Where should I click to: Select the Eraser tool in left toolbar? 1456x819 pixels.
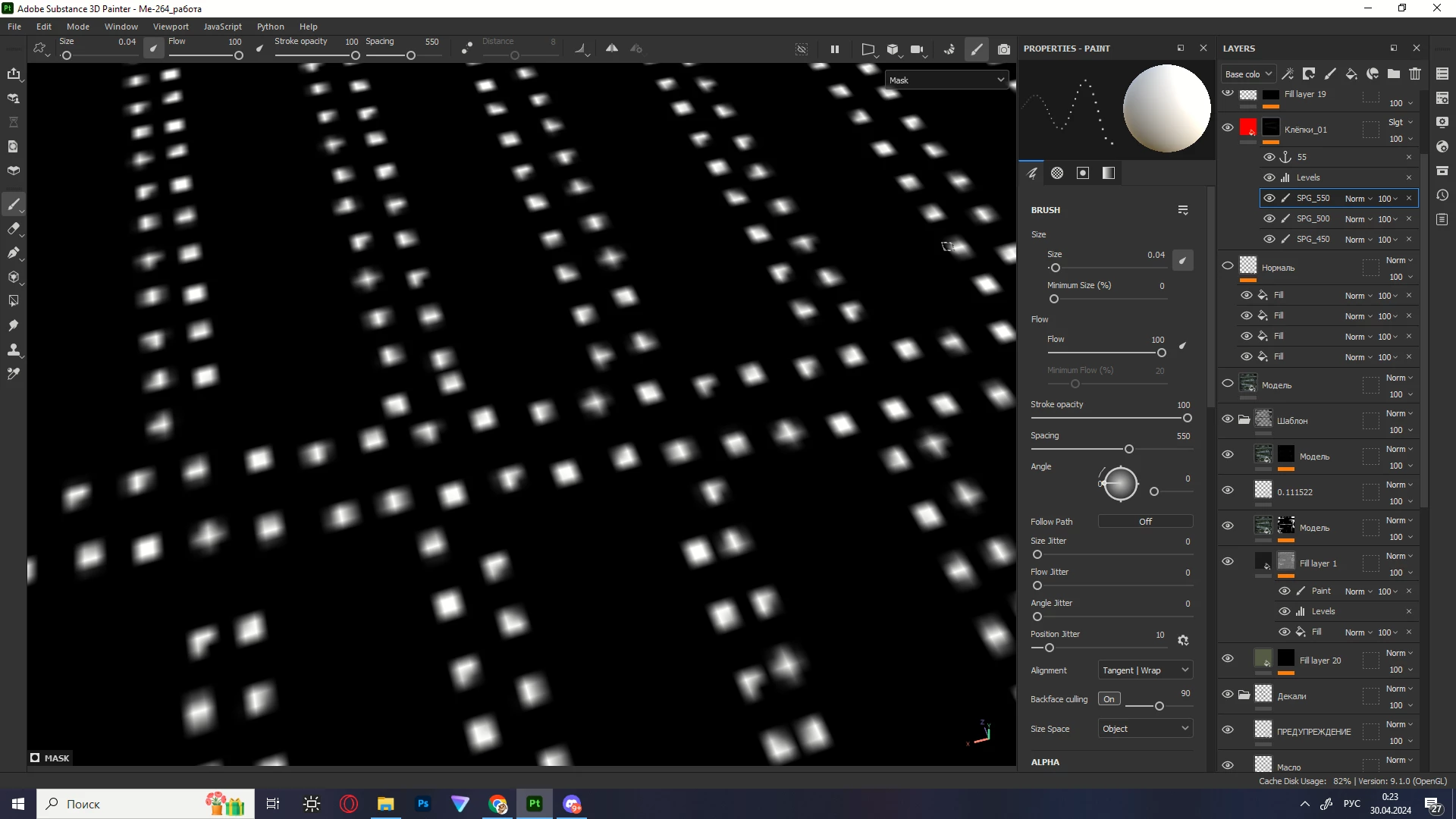tap(14, 228)
